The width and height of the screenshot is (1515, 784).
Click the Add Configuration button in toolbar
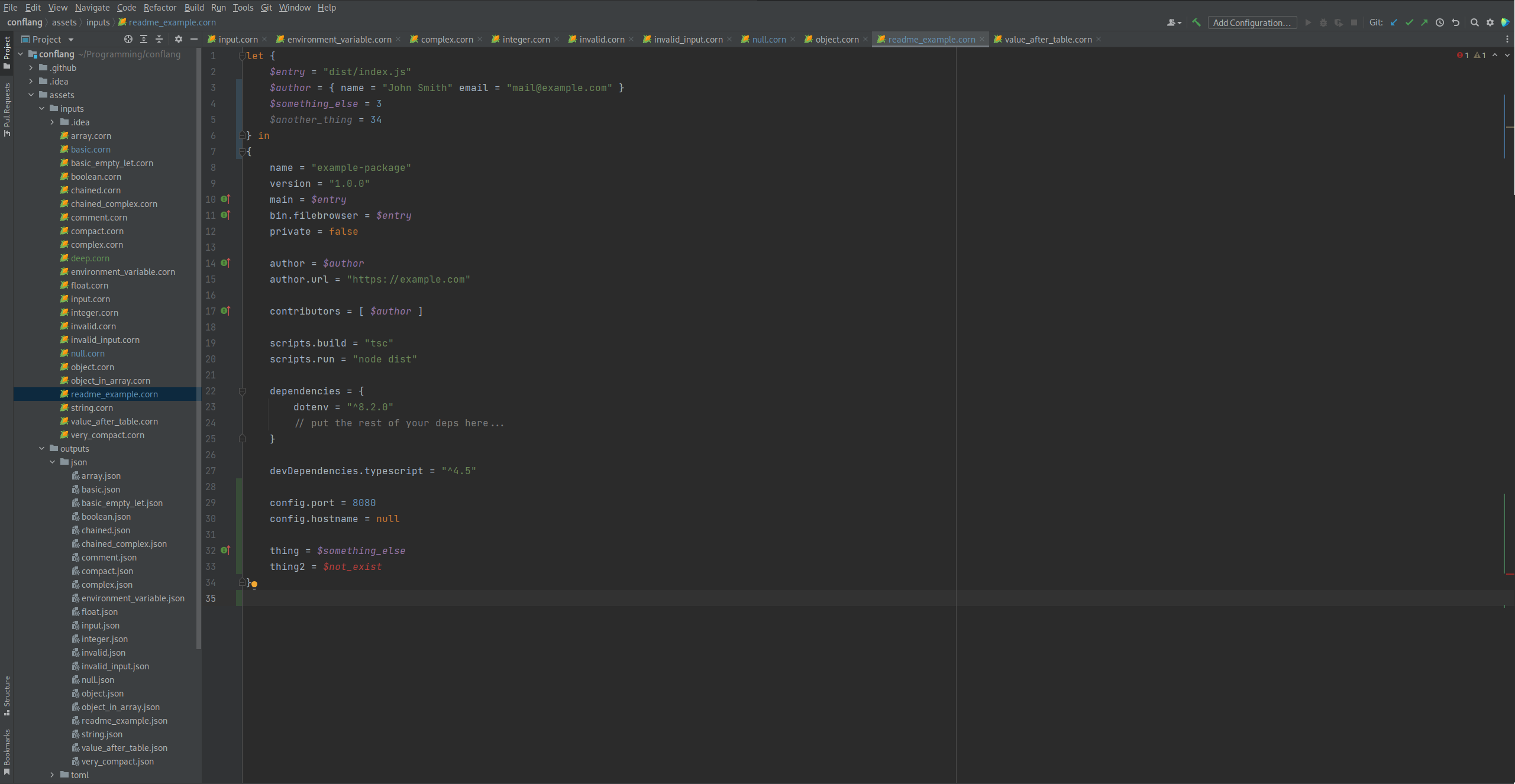click(x=1253, y=23)
